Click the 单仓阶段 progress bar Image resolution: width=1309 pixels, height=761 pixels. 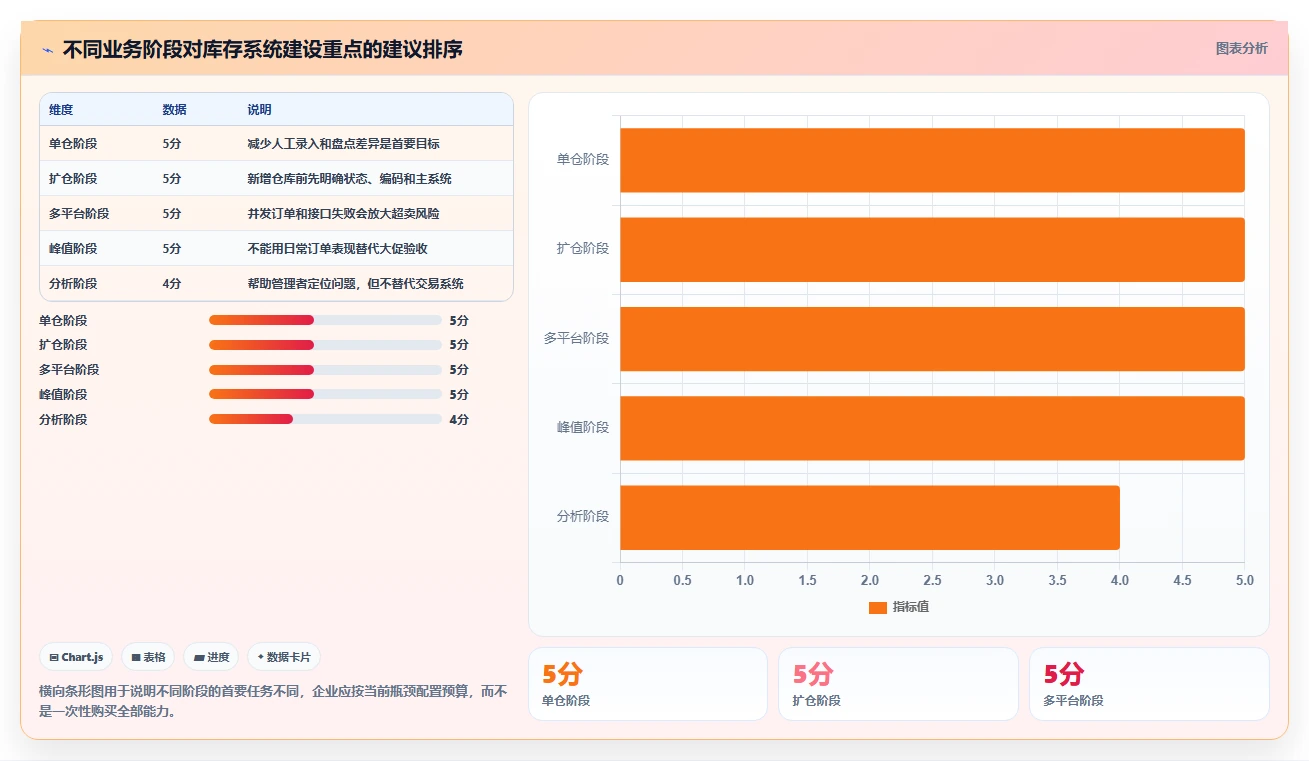point(325,320)
